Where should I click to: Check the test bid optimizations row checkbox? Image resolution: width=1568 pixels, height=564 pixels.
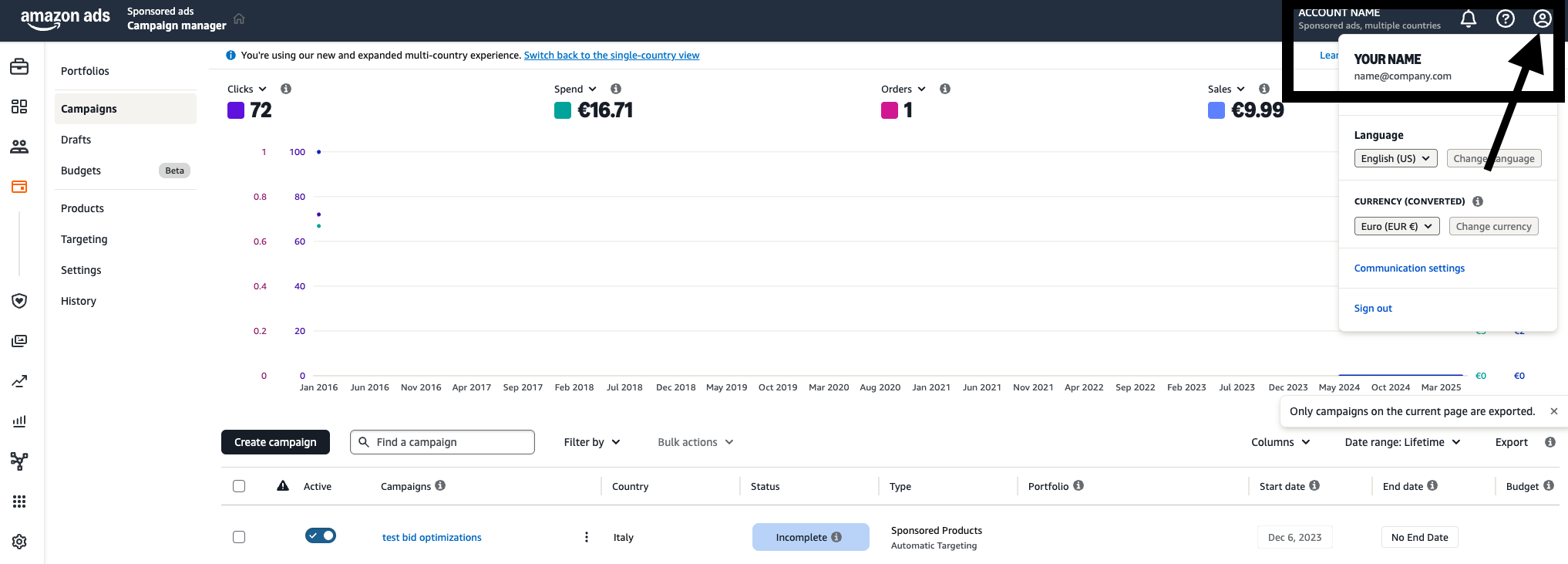tap(239, 537)
